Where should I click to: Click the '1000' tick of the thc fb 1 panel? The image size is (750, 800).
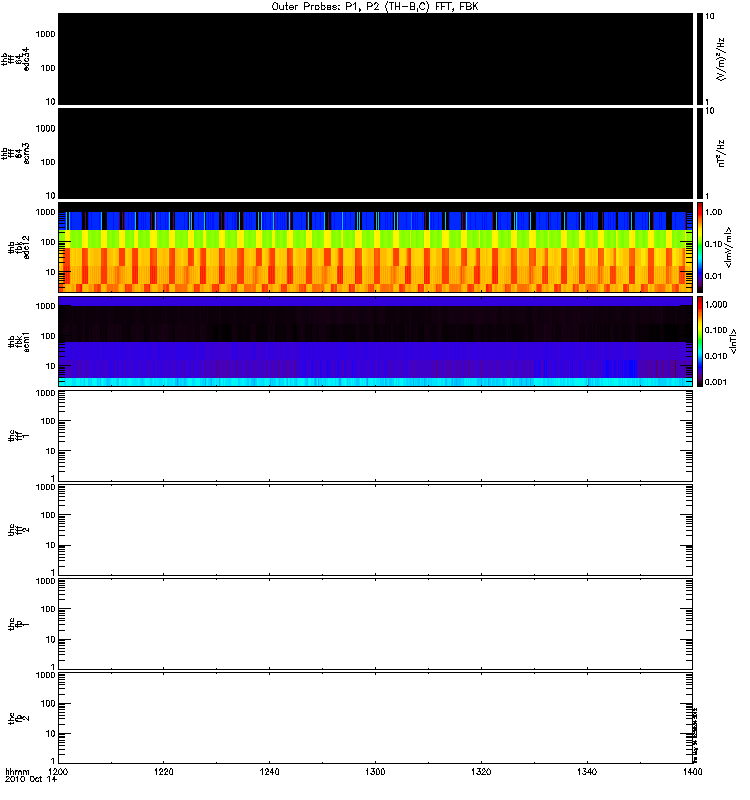(45, 581)
